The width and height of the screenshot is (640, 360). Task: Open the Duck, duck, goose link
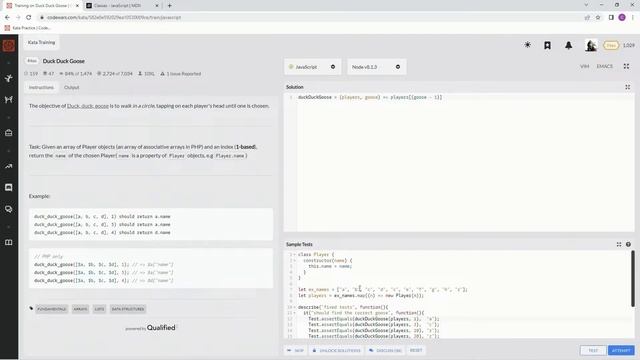pos(88,106)
